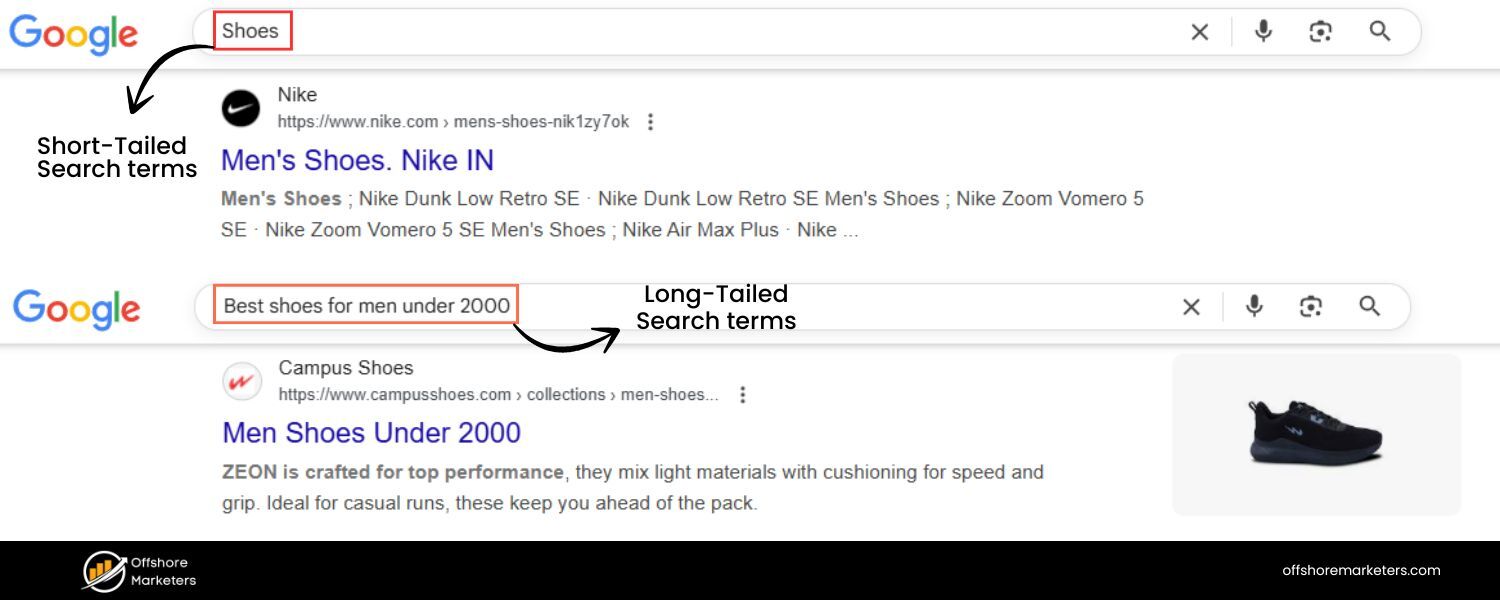Image resolution: width=1500 pixels, height=600 pixels.
Task: Open the "Men's Shoes. Nike IN" result
Action: click(x=357, y=160)
